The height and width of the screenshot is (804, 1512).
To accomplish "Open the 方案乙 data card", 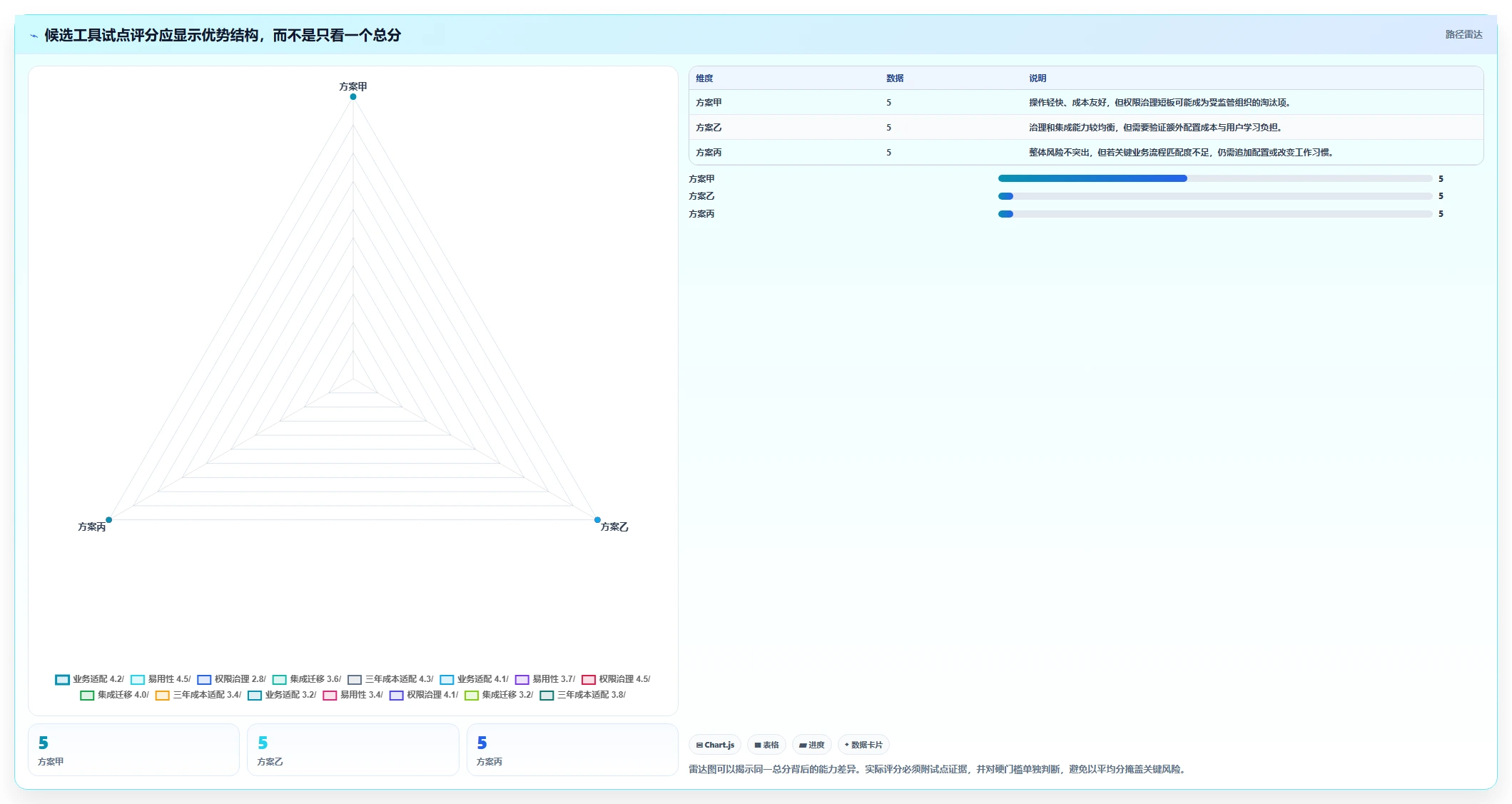I will (352, 750).
